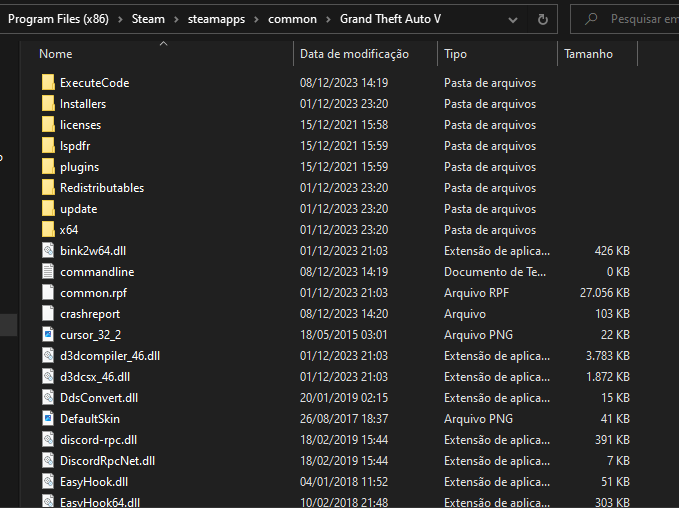The width and height of the screenshot is (679, 508).
Task: Click the d3dcompiler_46.dll file icon
Action: click(48, 356)
